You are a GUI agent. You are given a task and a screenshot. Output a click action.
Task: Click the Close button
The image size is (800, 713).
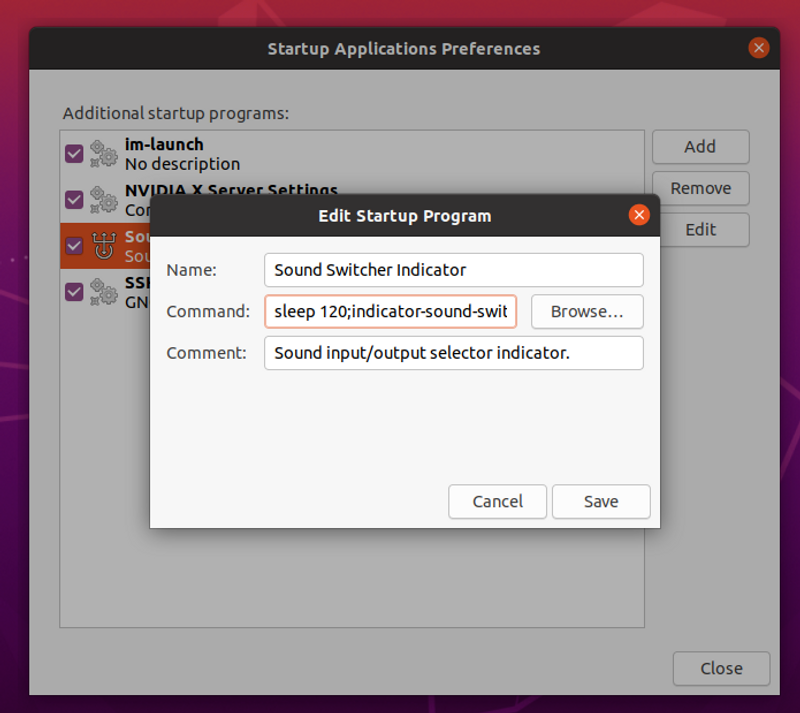click(721, 669)
